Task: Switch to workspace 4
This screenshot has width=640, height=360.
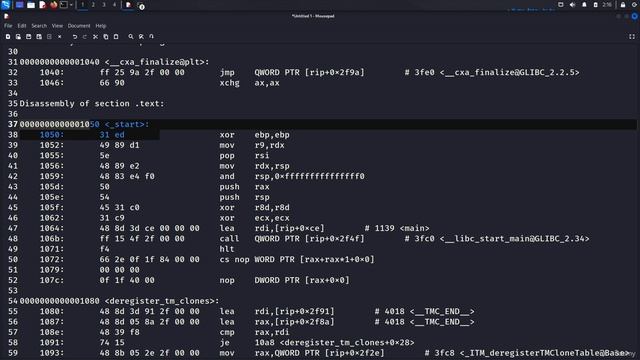Action: click(x=114, y=5)
